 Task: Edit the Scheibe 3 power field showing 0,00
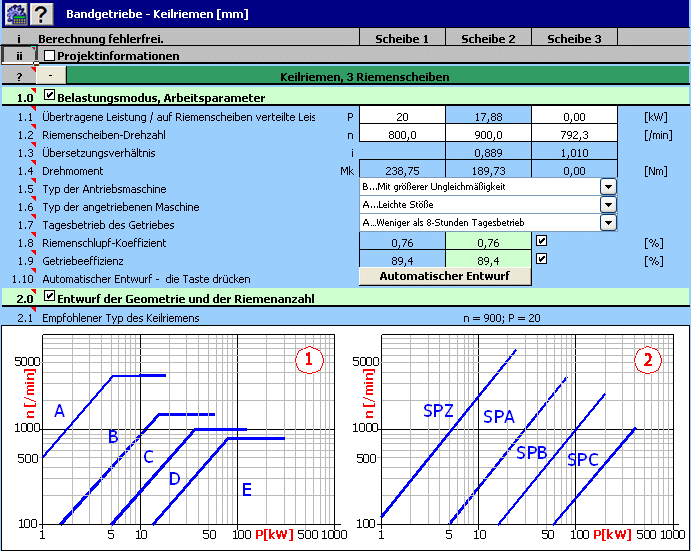click(x=574, y=116)
